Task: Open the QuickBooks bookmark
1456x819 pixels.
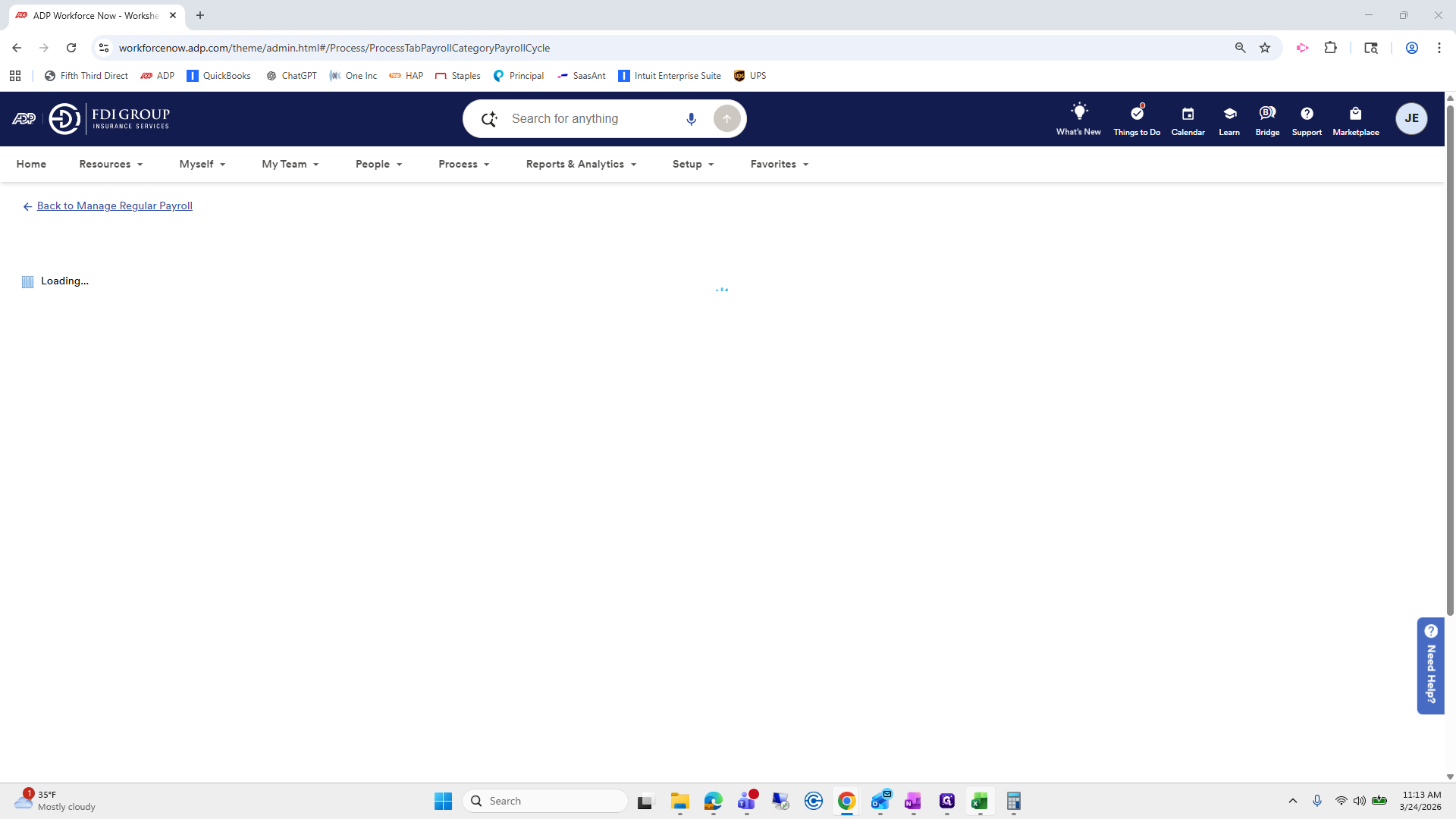Action: click(x=219, y=76)
